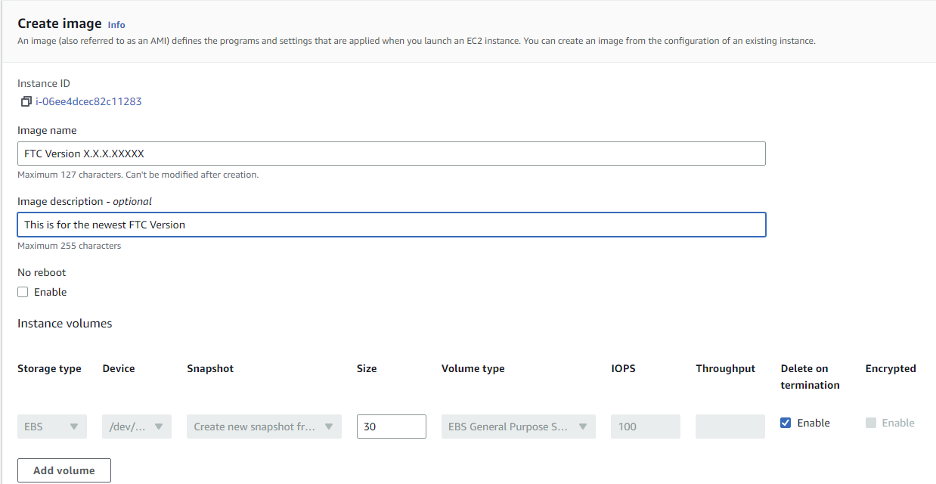Viewport: 936px width, 484px height.
Task: Click the Add volume button
Action: [64, 470]
